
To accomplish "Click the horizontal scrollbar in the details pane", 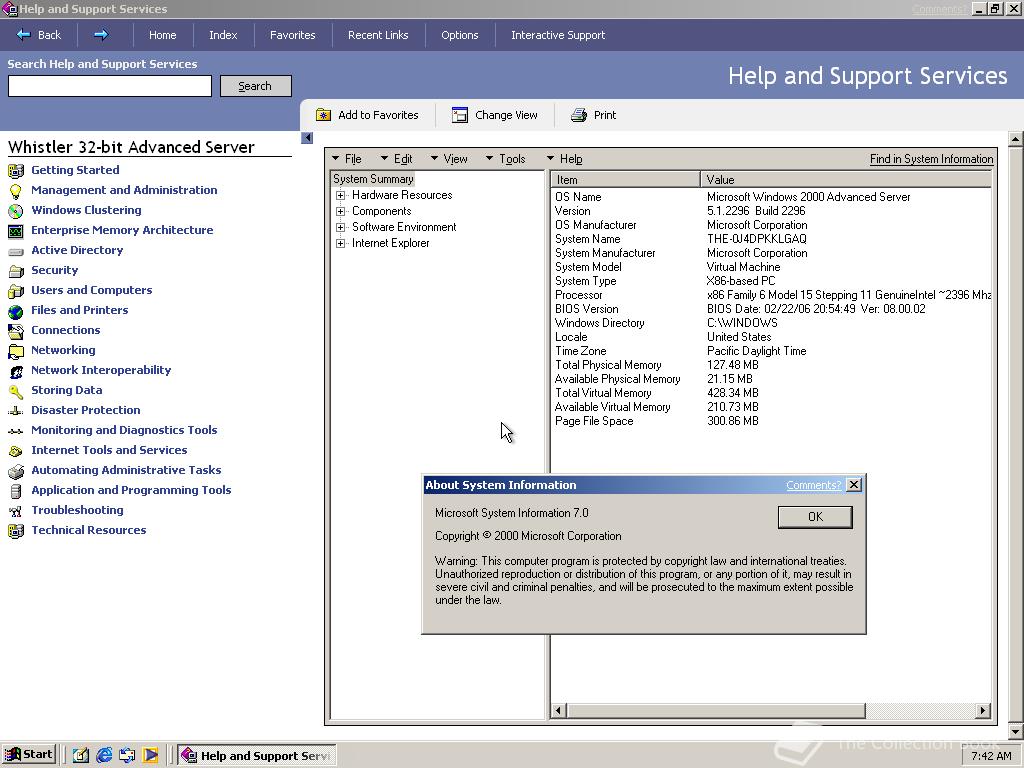I will click(716, 710).
